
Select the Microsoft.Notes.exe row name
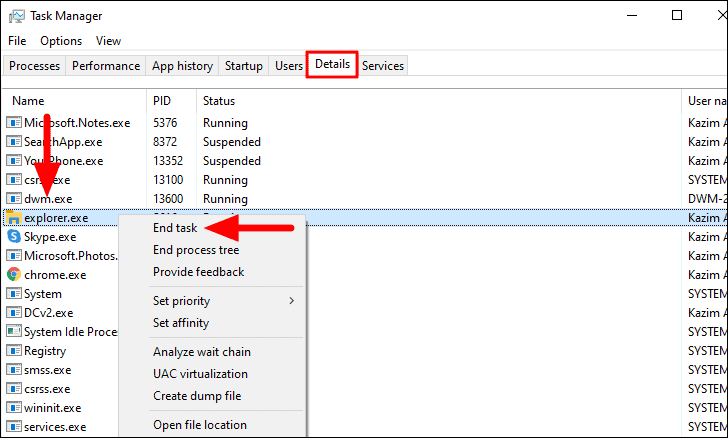tap(77, 123)
